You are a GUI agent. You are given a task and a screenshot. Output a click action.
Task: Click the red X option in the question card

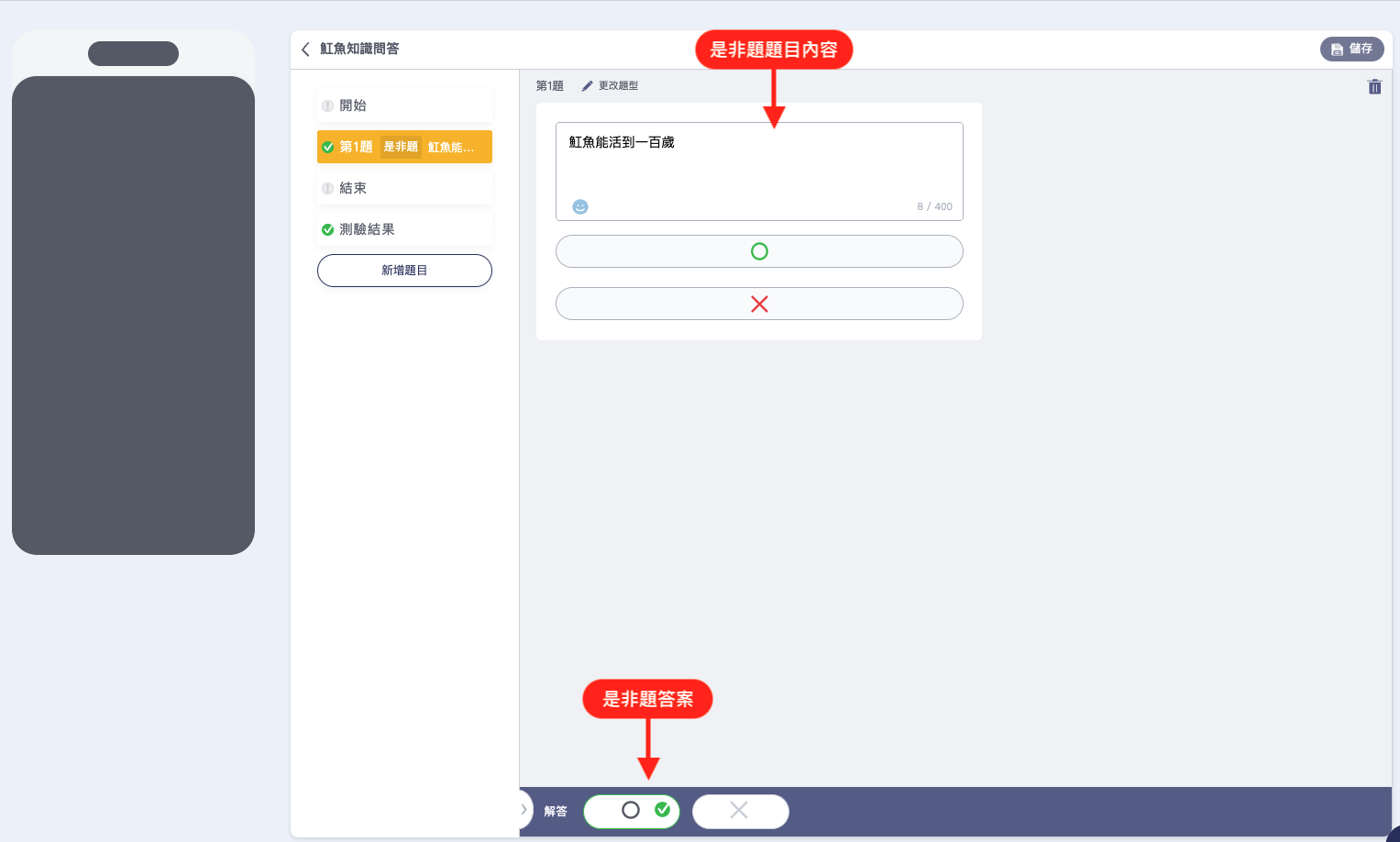759,305
